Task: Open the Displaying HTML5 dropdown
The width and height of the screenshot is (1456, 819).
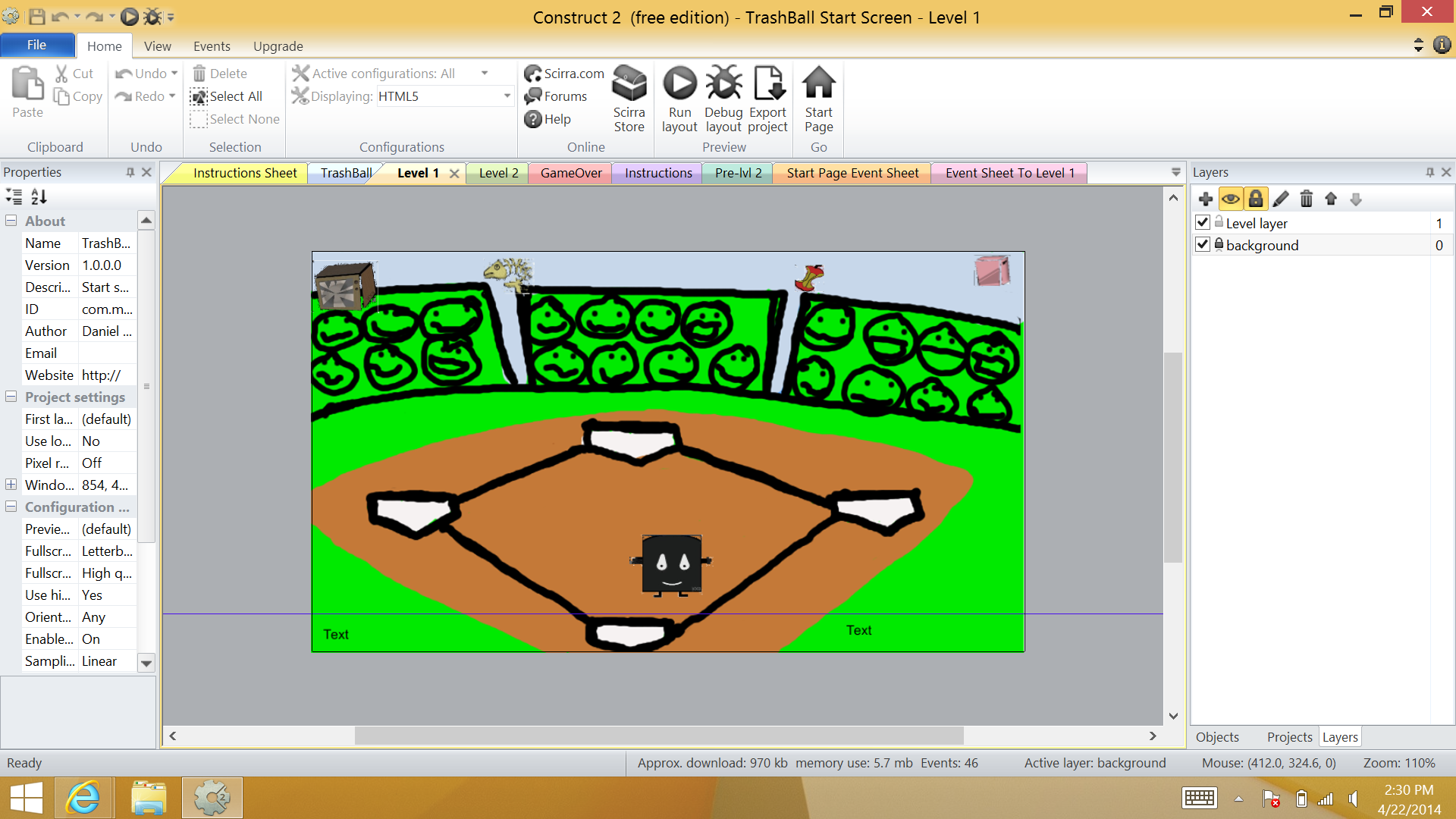Action: pyautogui.click(x=507, y=96)
